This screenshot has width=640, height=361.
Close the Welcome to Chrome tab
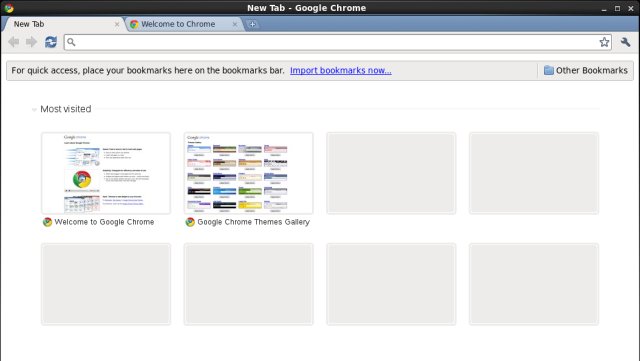(x=235, y=24)
